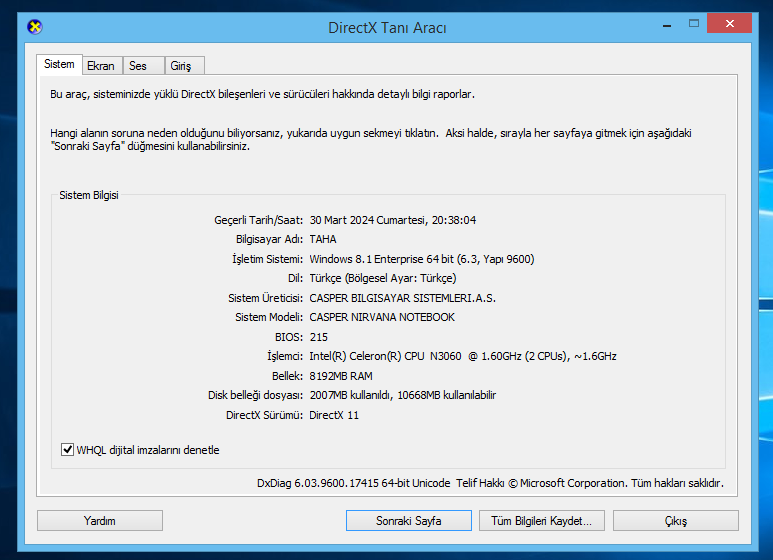Click the Geçerli Tarih/Saat label
Image resolution: width=773 pixels, height=560 pixels.
point(259,220)
